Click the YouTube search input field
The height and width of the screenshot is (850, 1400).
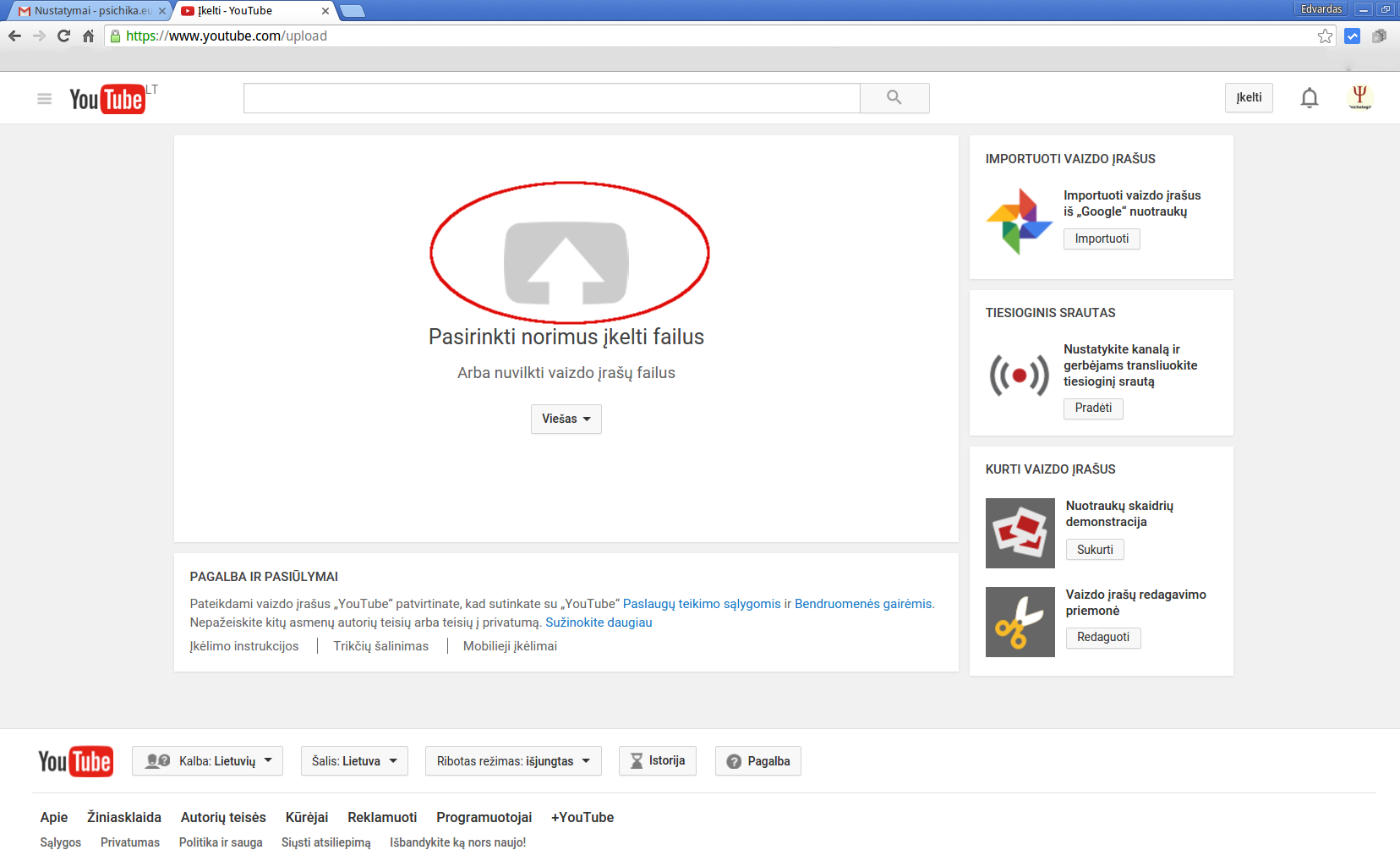click(552, 98)
